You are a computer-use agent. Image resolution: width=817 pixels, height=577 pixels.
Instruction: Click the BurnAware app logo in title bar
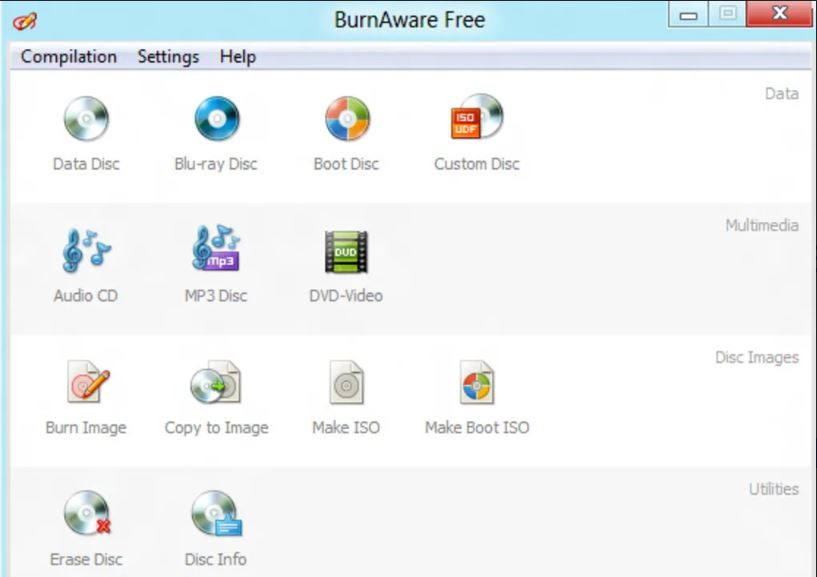coord(25,21)
